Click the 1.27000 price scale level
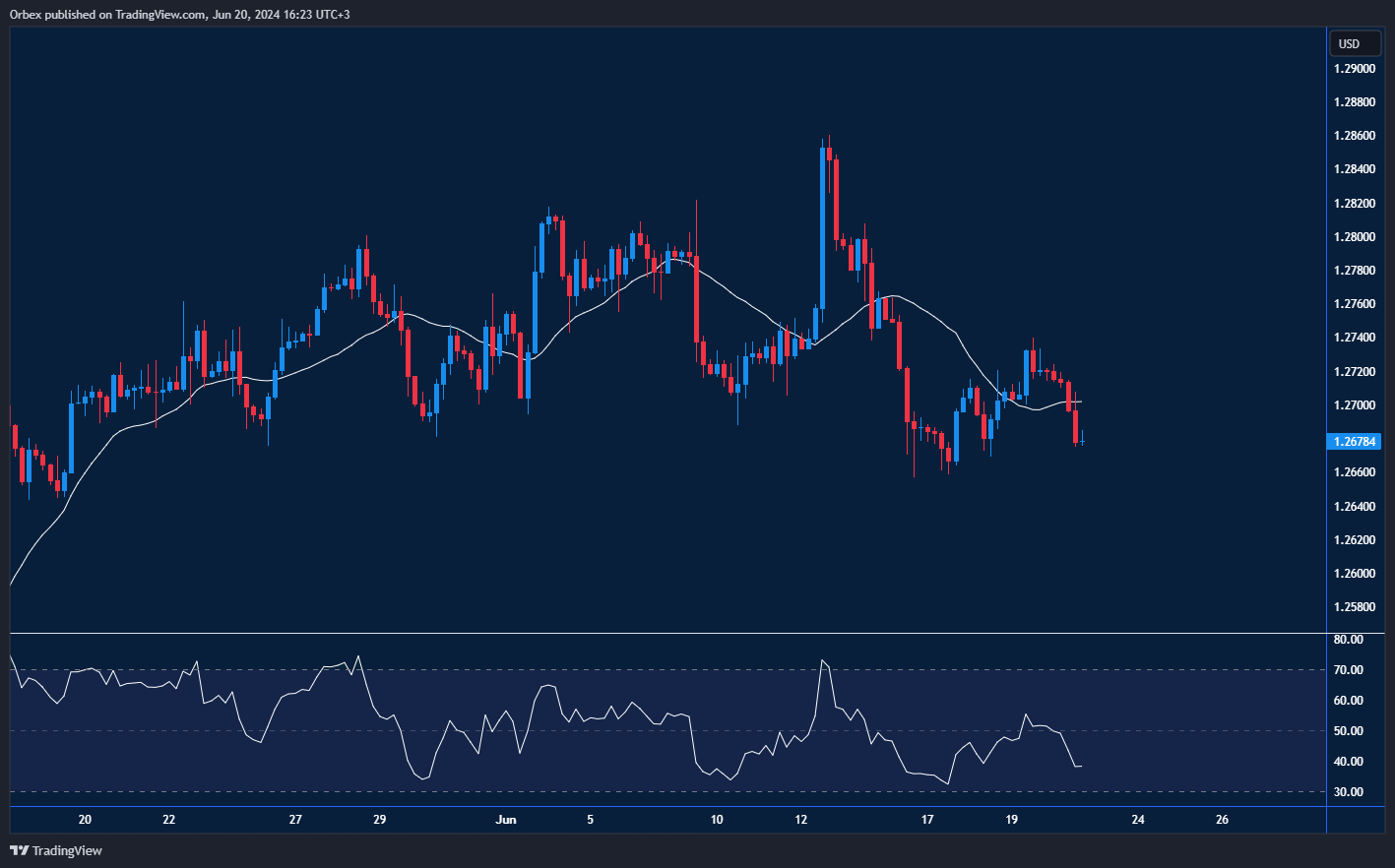Viewport: 1395px width, 868px height. pos(1355,405)
